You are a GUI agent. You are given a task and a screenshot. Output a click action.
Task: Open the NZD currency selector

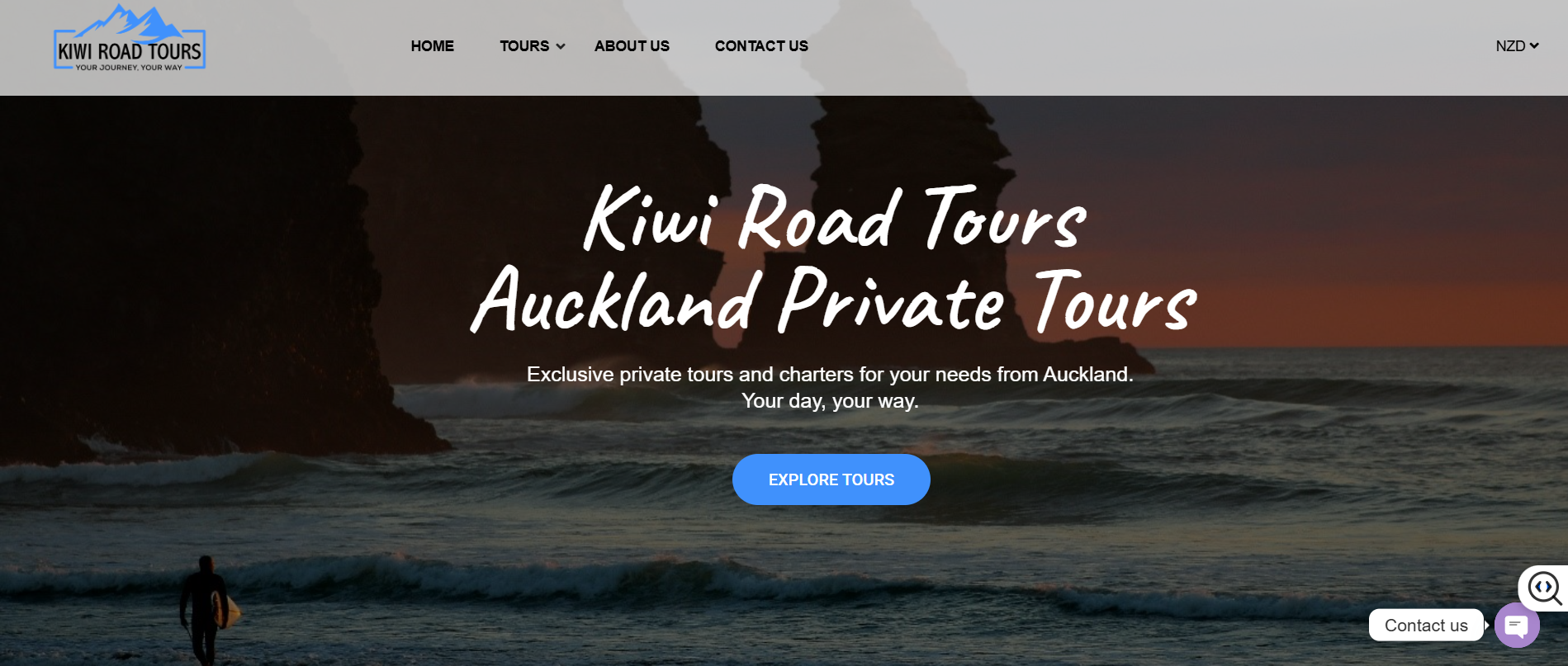coord(1517,46)
